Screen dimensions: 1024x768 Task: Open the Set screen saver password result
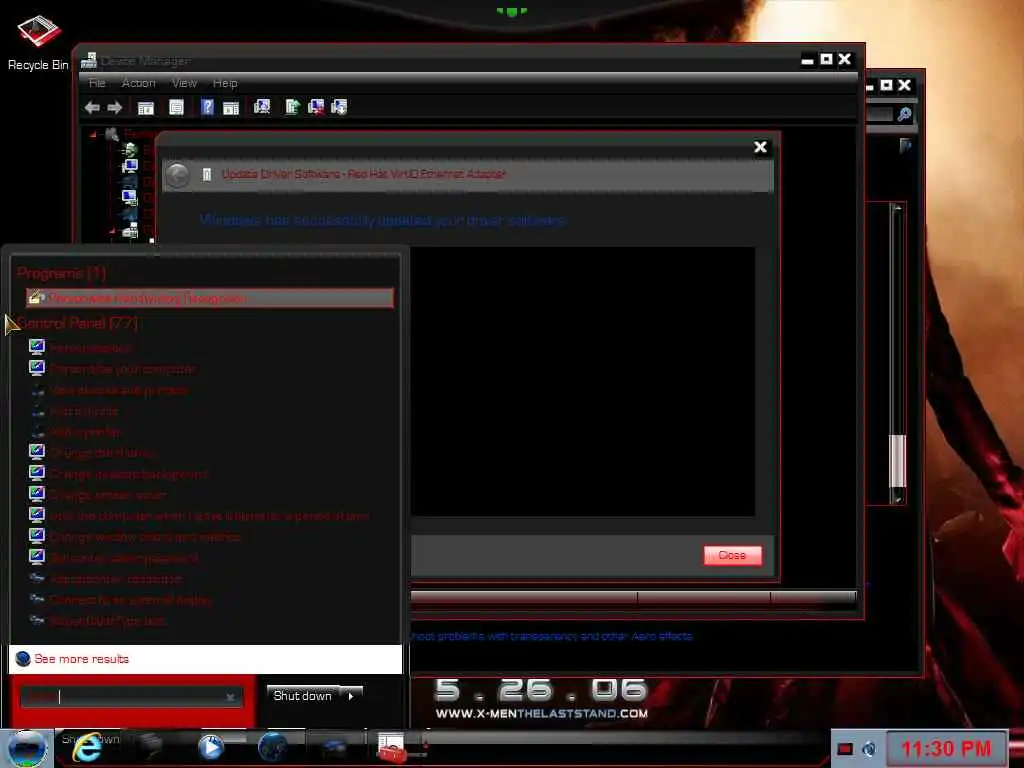tap(114, 558)
